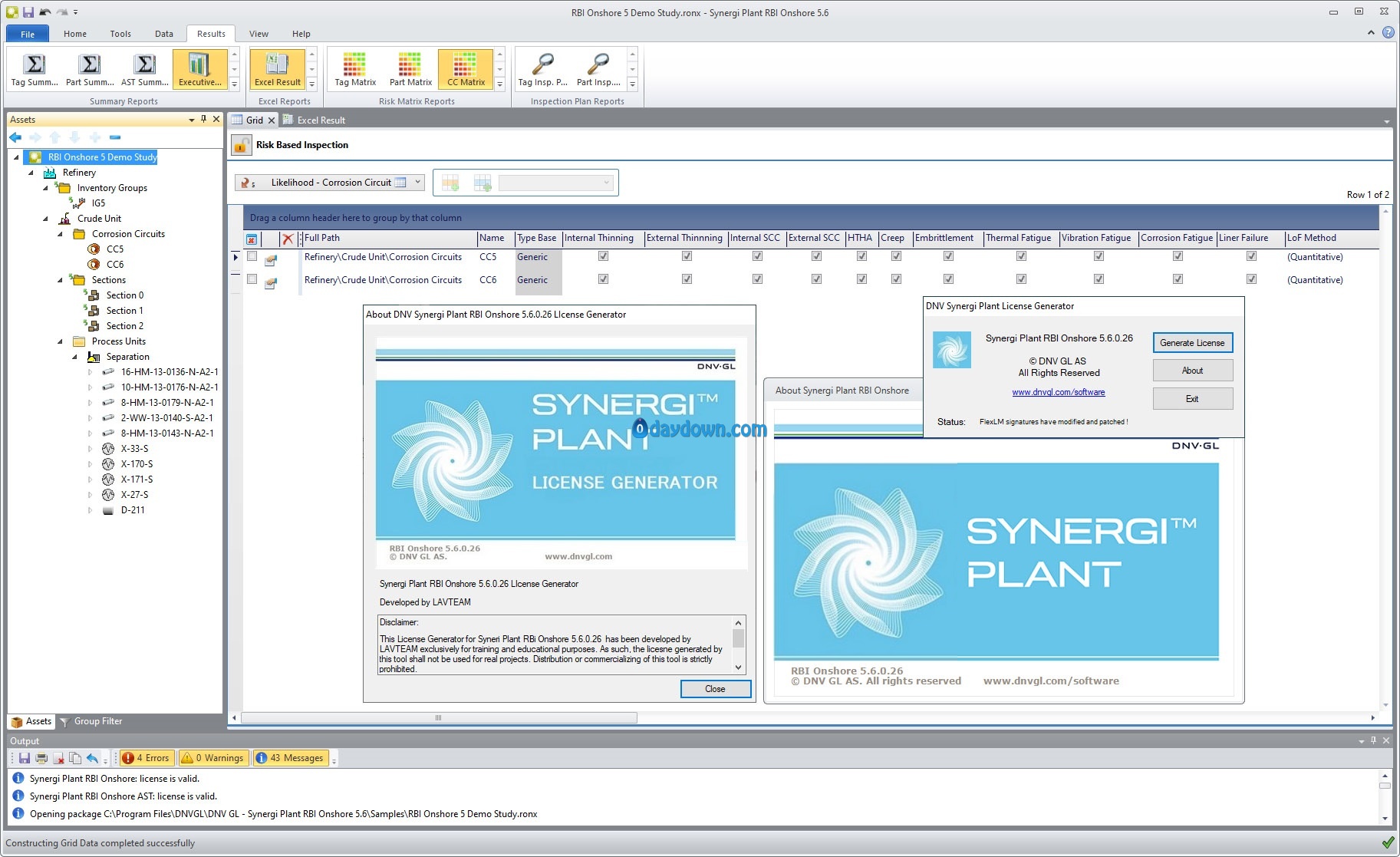Collapse the Process Units folder

tap(60, 341)
